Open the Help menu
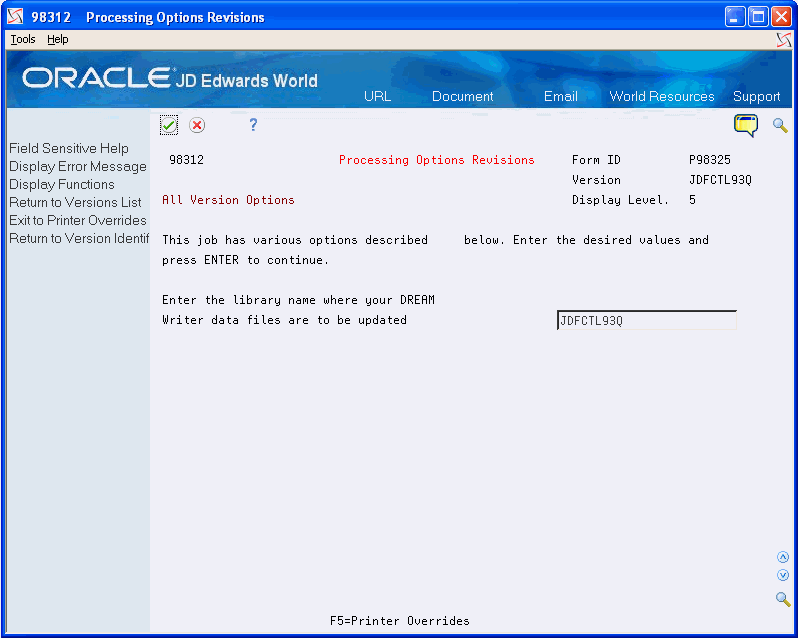798x638 pixels. pyautogui.click(x=58, y=39)
